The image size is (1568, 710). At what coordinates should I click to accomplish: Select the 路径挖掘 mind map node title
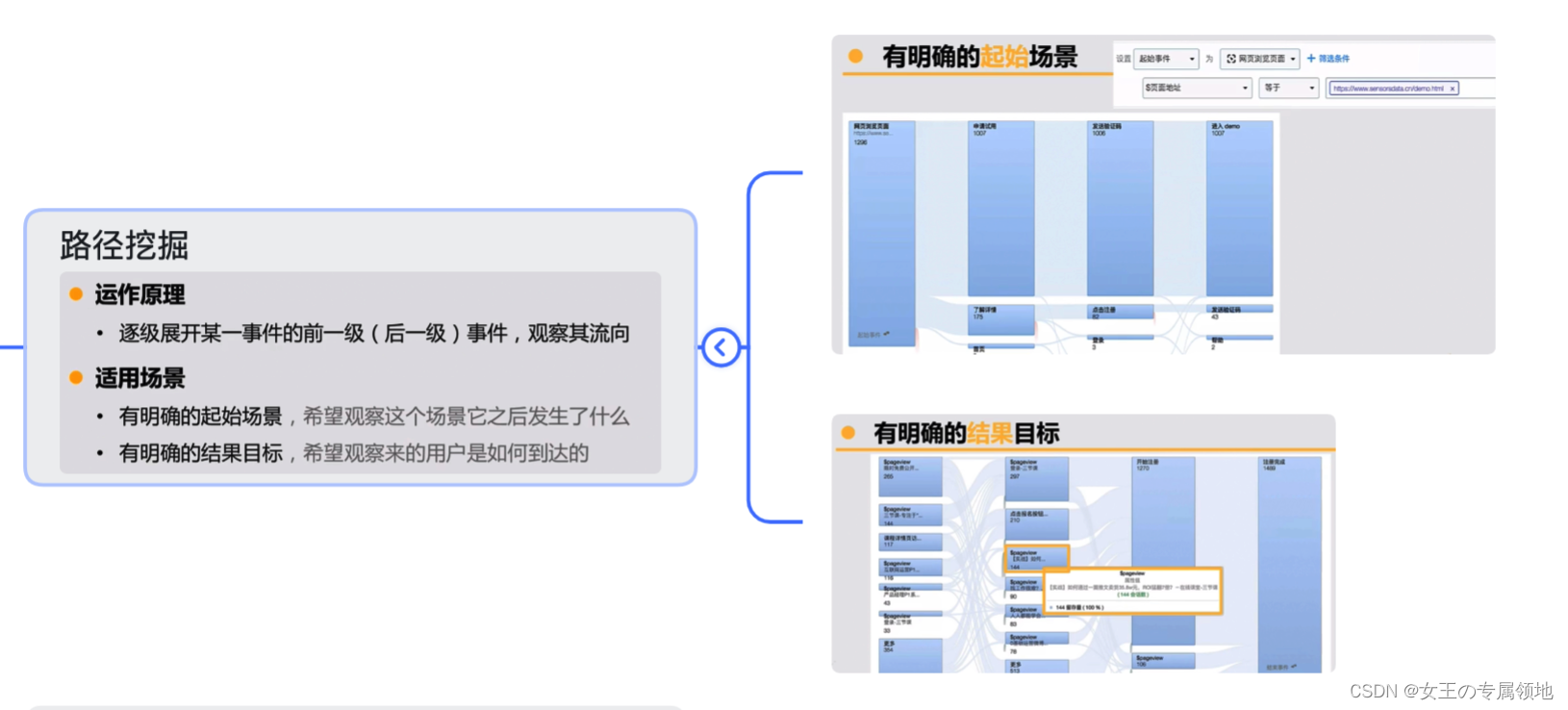click(x=124, y=245)
